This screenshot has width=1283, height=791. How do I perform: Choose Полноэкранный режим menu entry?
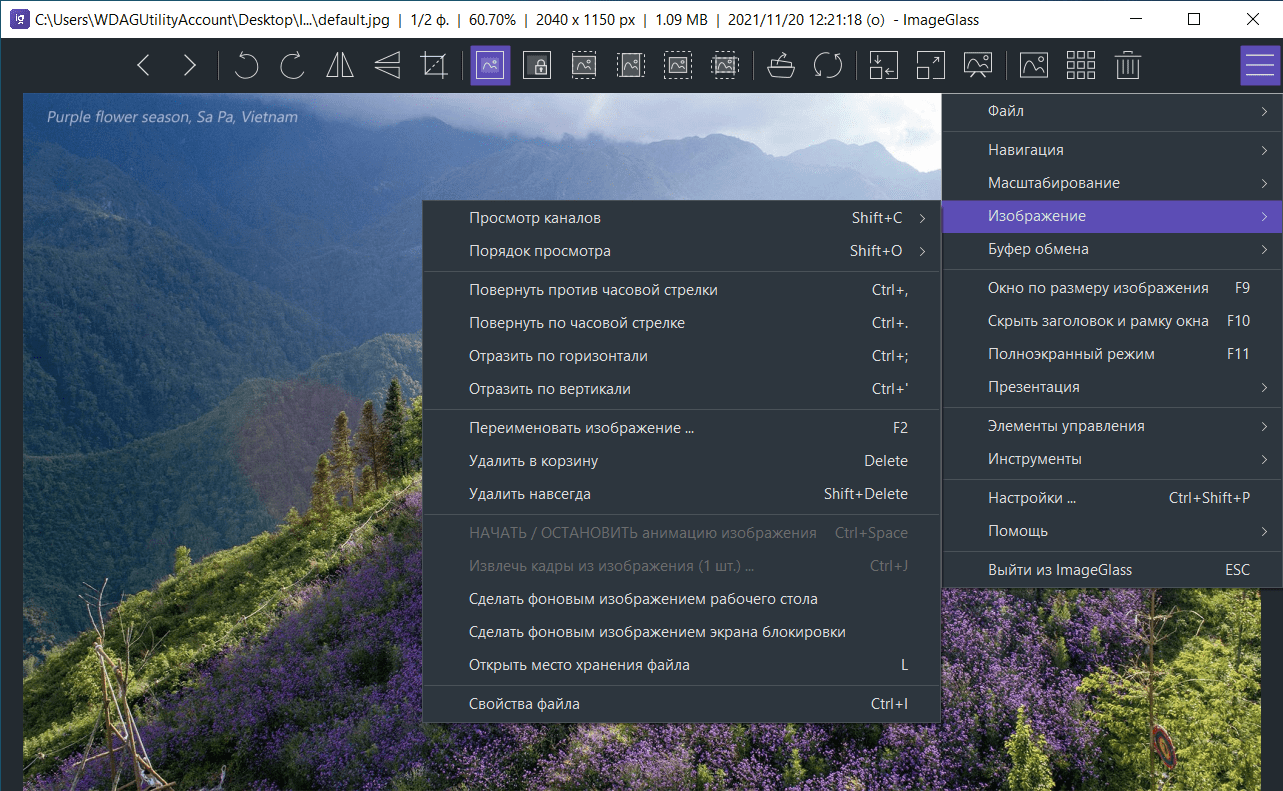(x=1112, y=354)
